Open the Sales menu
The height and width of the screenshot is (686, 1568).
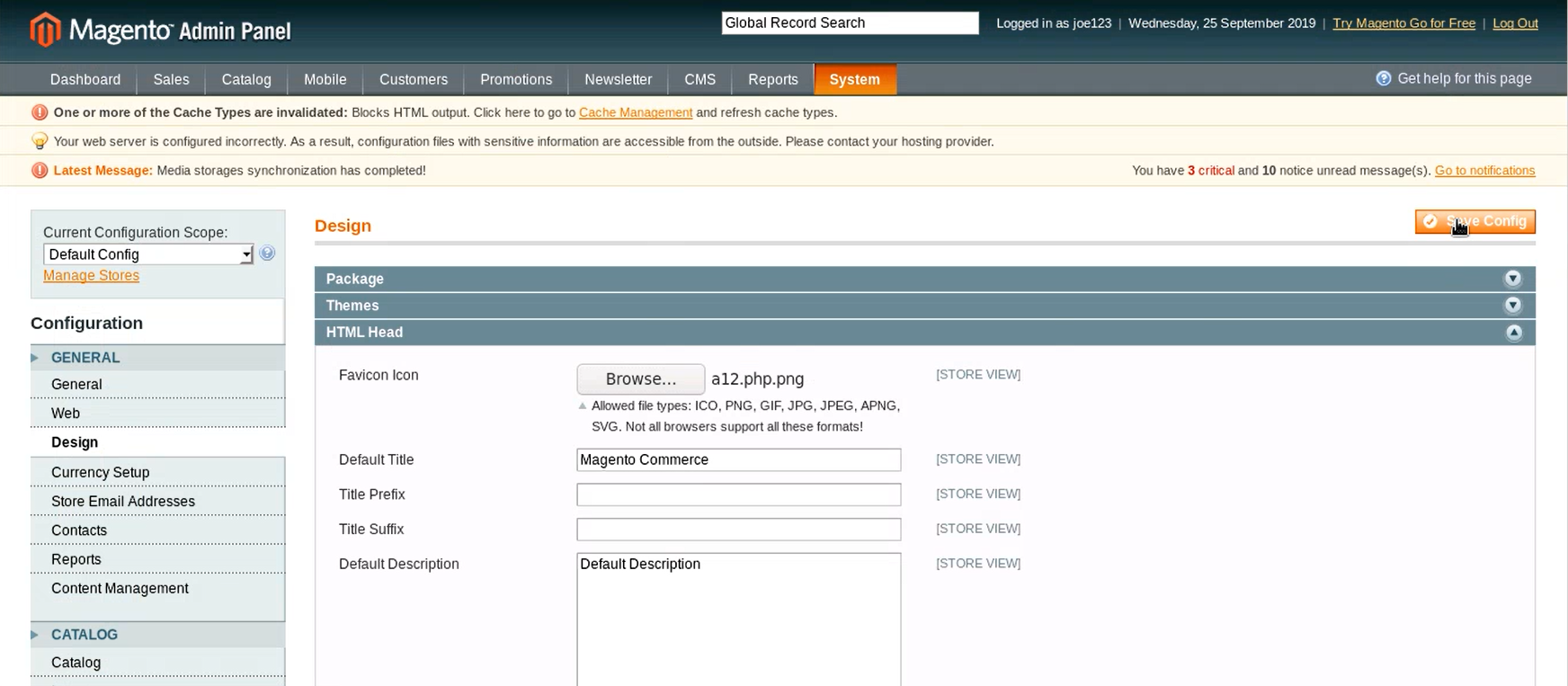coord(171,79)
